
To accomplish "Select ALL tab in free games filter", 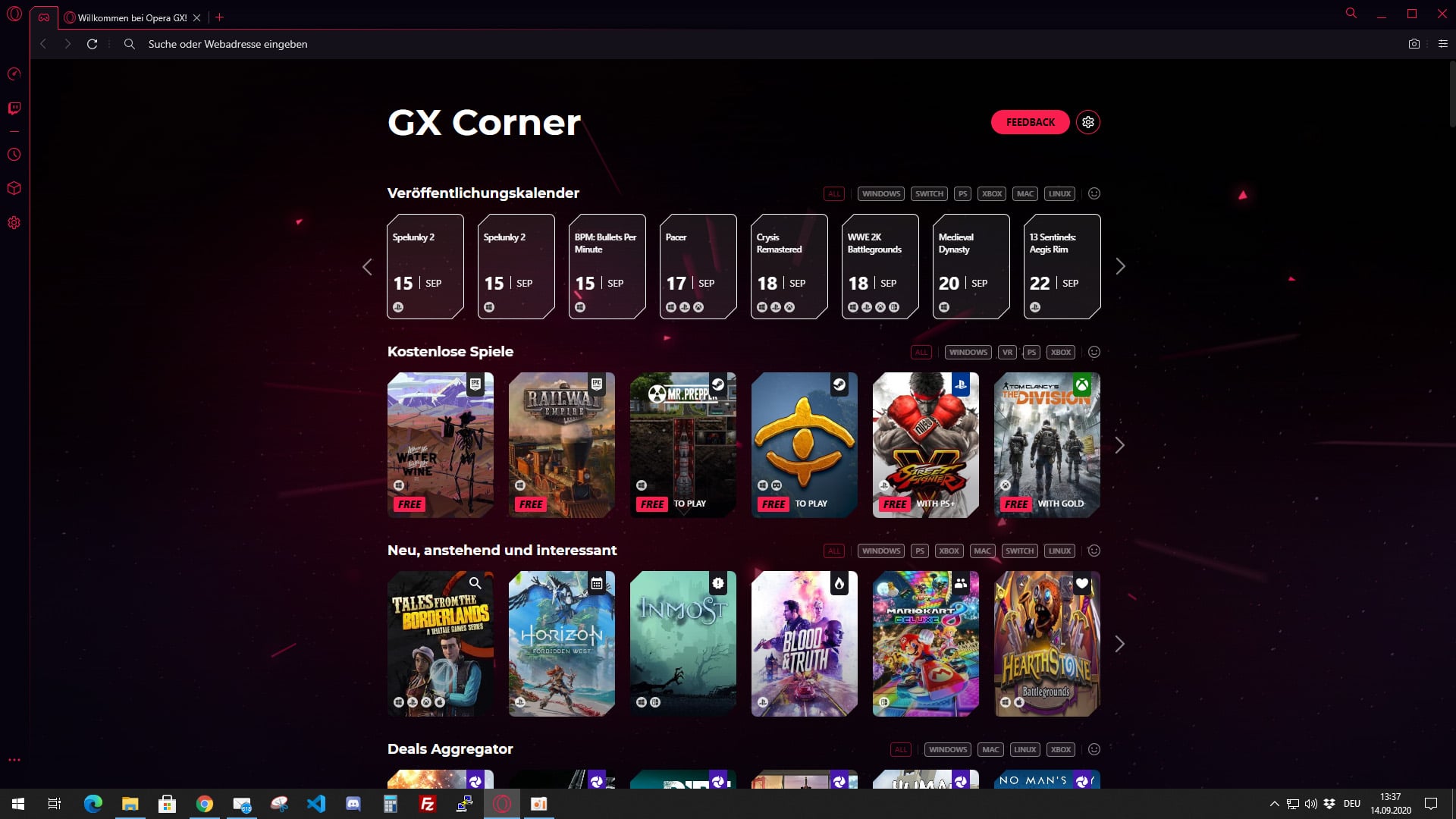I will (921, 352).
